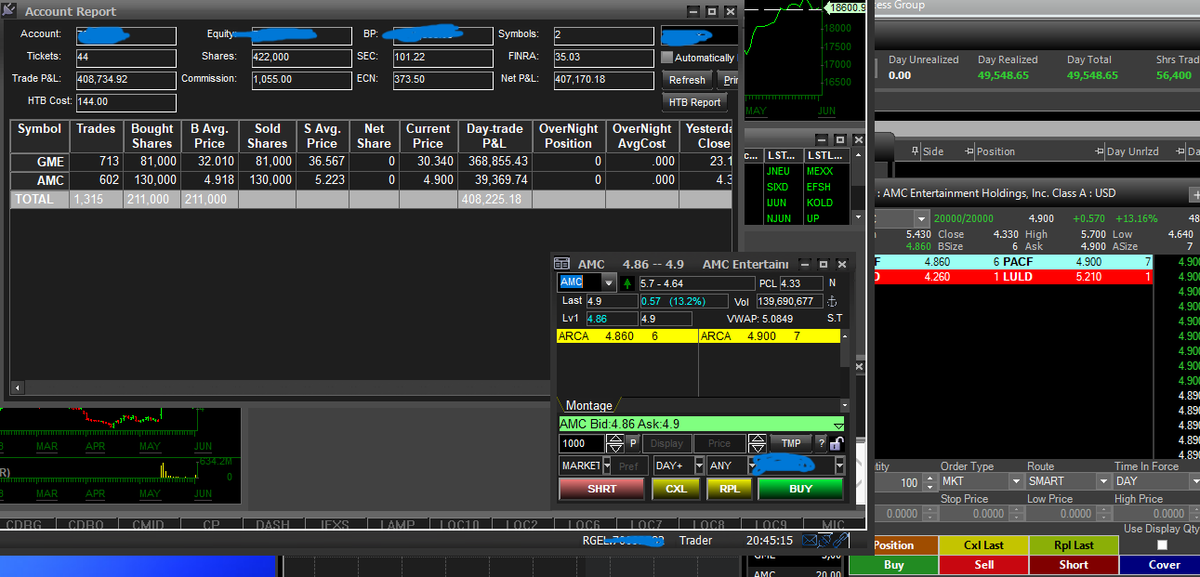Screen dimensions: 1200x577
Task: Click the Cxl Last button
Action: (x=983, y=545)
